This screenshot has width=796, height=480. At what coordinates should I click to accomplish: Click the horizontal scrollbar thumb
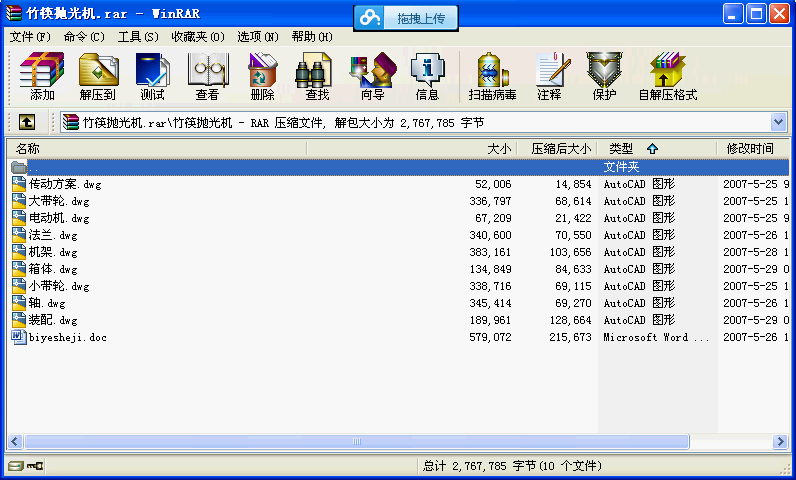357,441
